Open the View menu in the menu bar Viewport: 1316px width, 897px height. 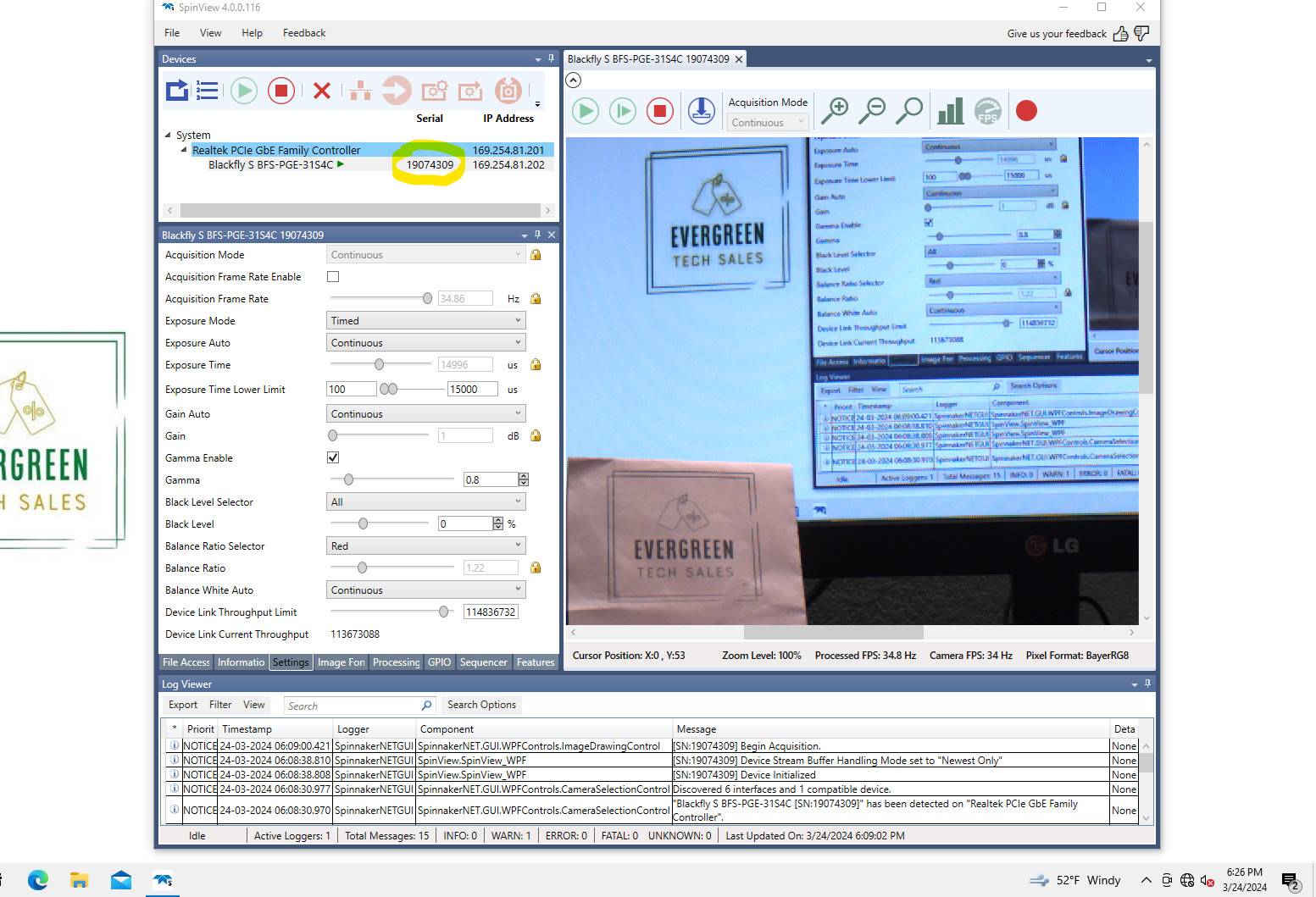[210, 33]
